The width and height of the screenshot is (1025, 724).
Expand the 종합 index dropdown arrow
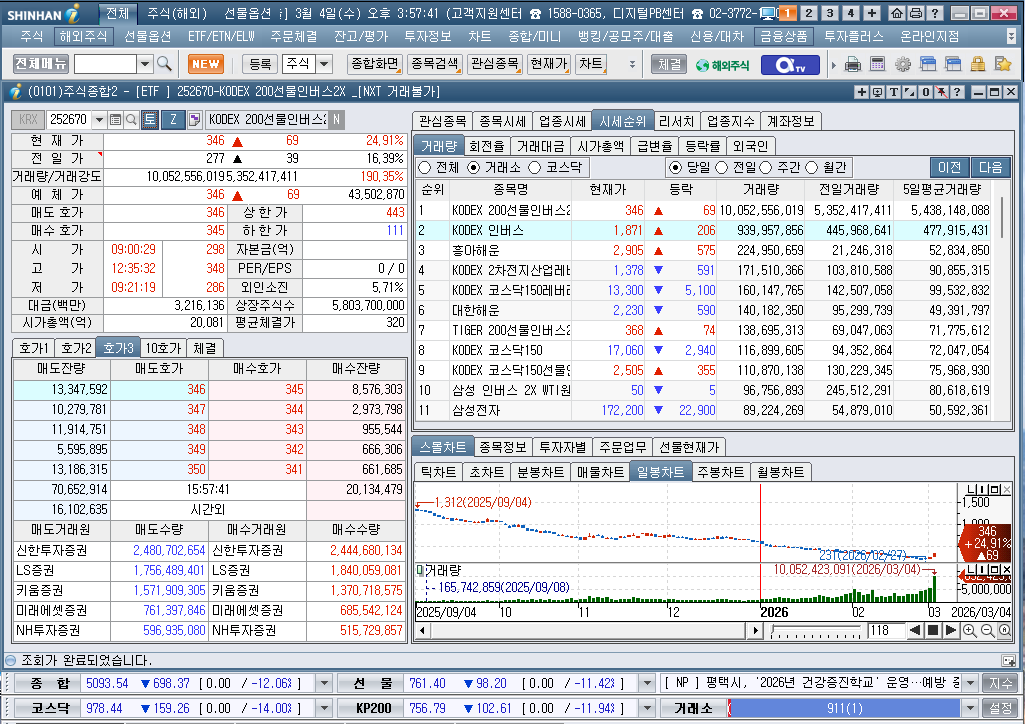[324, 683]
